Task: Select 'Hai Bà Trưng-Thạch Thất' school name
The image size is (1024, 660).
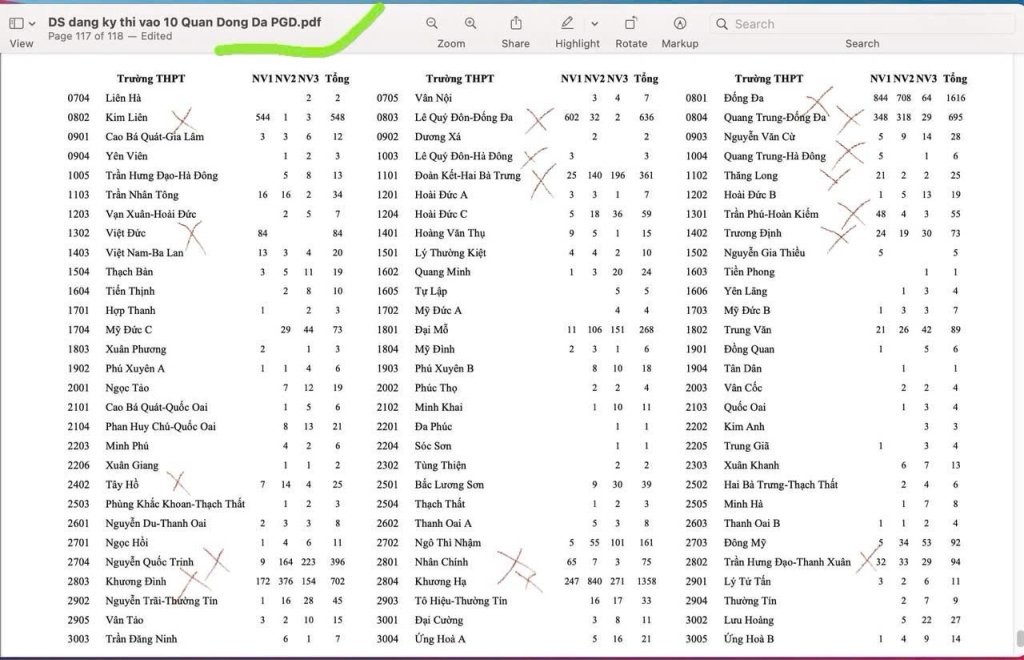Action: (780, 484)
